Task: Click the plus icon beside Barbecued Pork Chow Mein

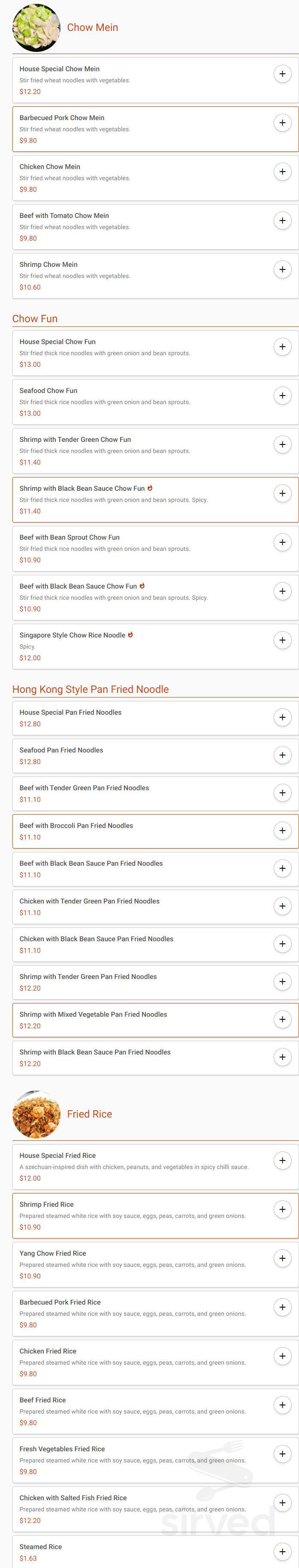Action: (283, 122)
